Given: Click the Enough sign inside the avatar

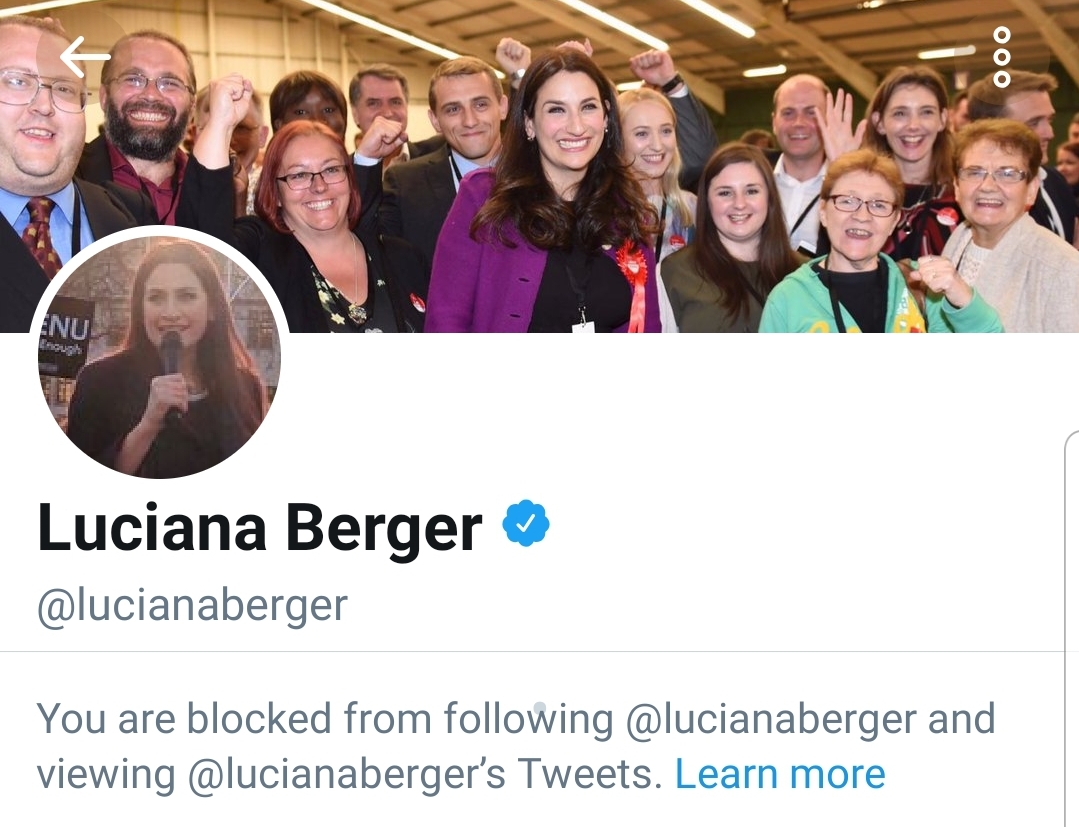Looking at the screenshot, I should point(64,335).
